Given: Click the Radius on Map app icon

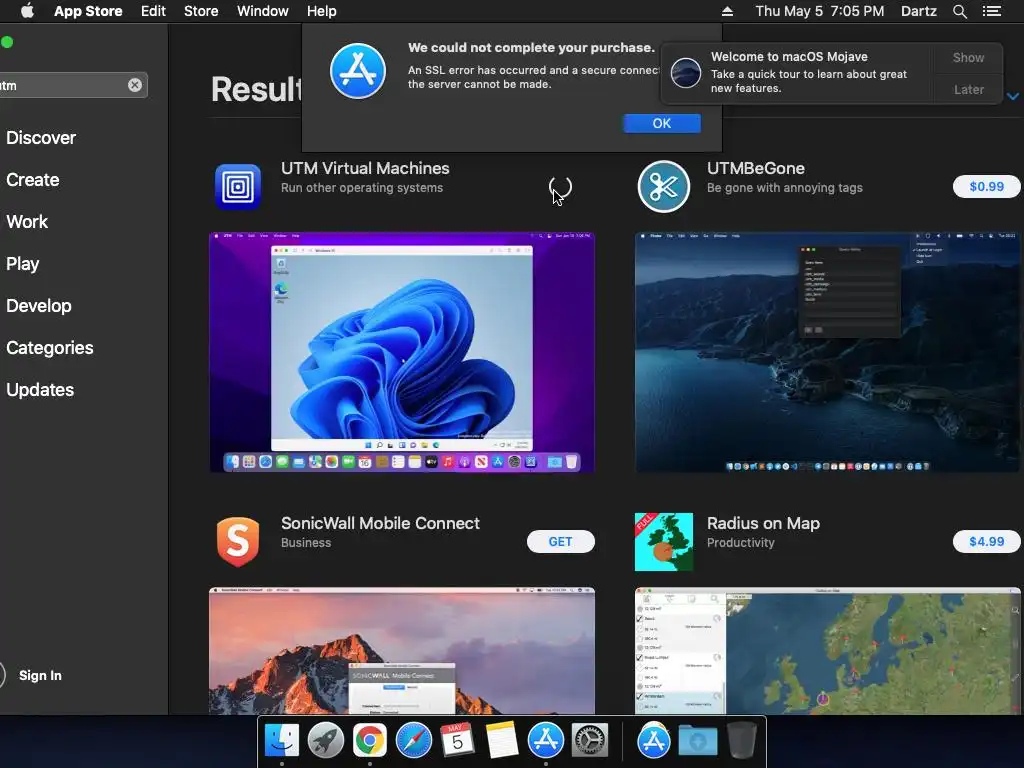Looking at the screenshot, I should click(x=664, y=541).
